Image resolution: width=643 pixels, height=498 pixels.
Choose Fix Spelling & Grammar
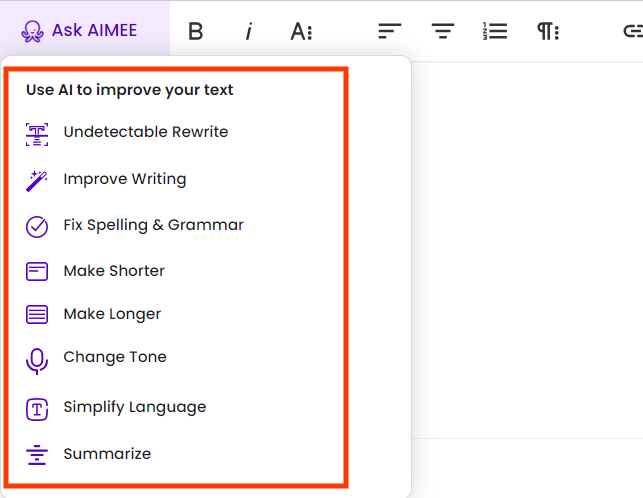point(153,225)
